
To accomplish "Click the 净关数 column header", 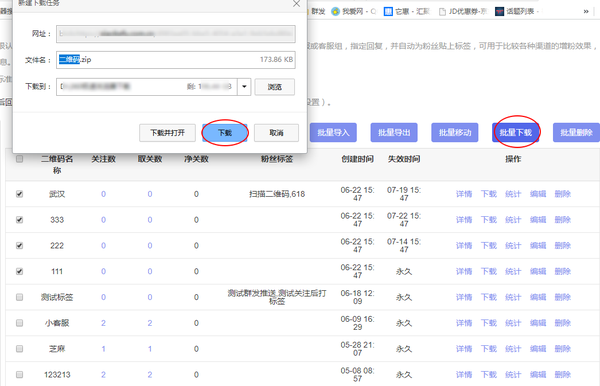I will tap(196, 159).
